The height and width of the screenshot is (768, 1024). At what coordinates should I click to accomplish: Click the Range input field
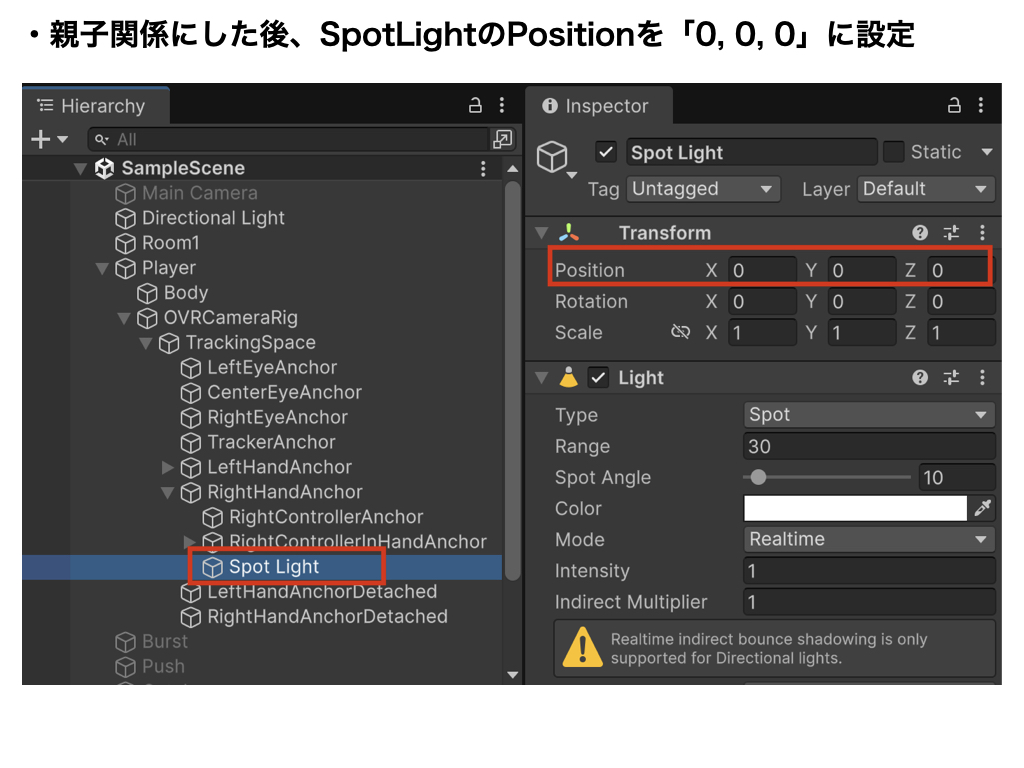(x=869, y=447)
